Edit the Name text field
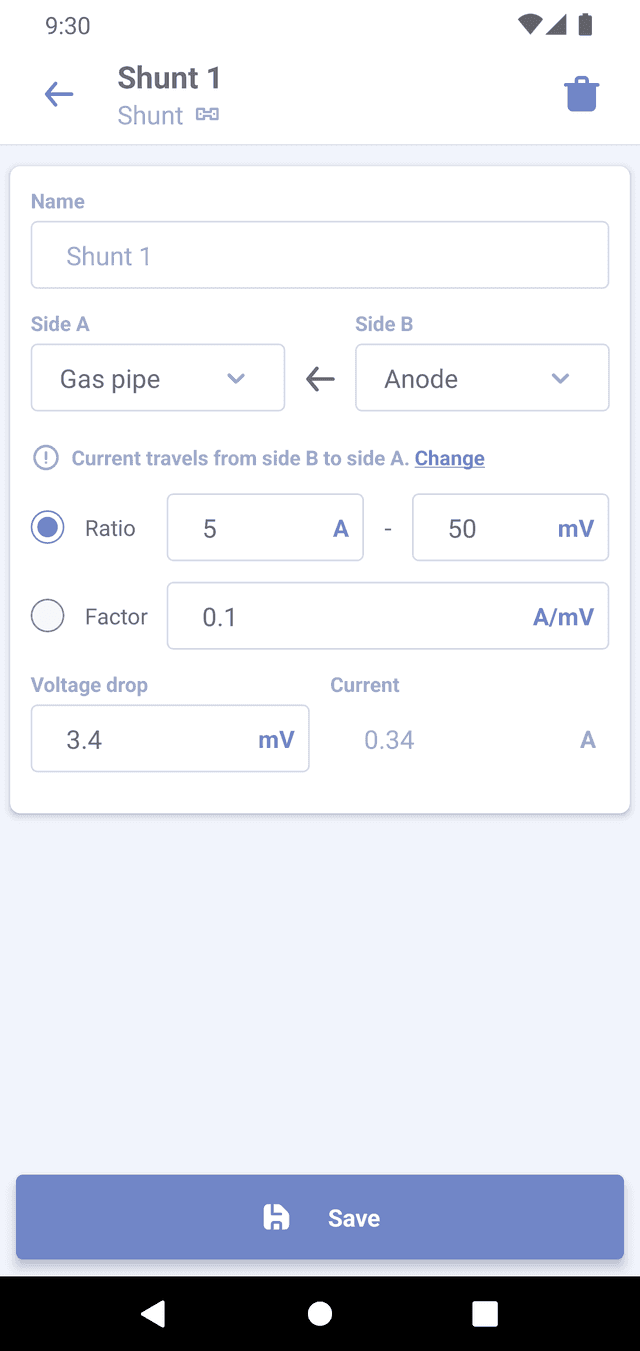This screenshot has height=1351, width=640. click(x=320, y=255)
